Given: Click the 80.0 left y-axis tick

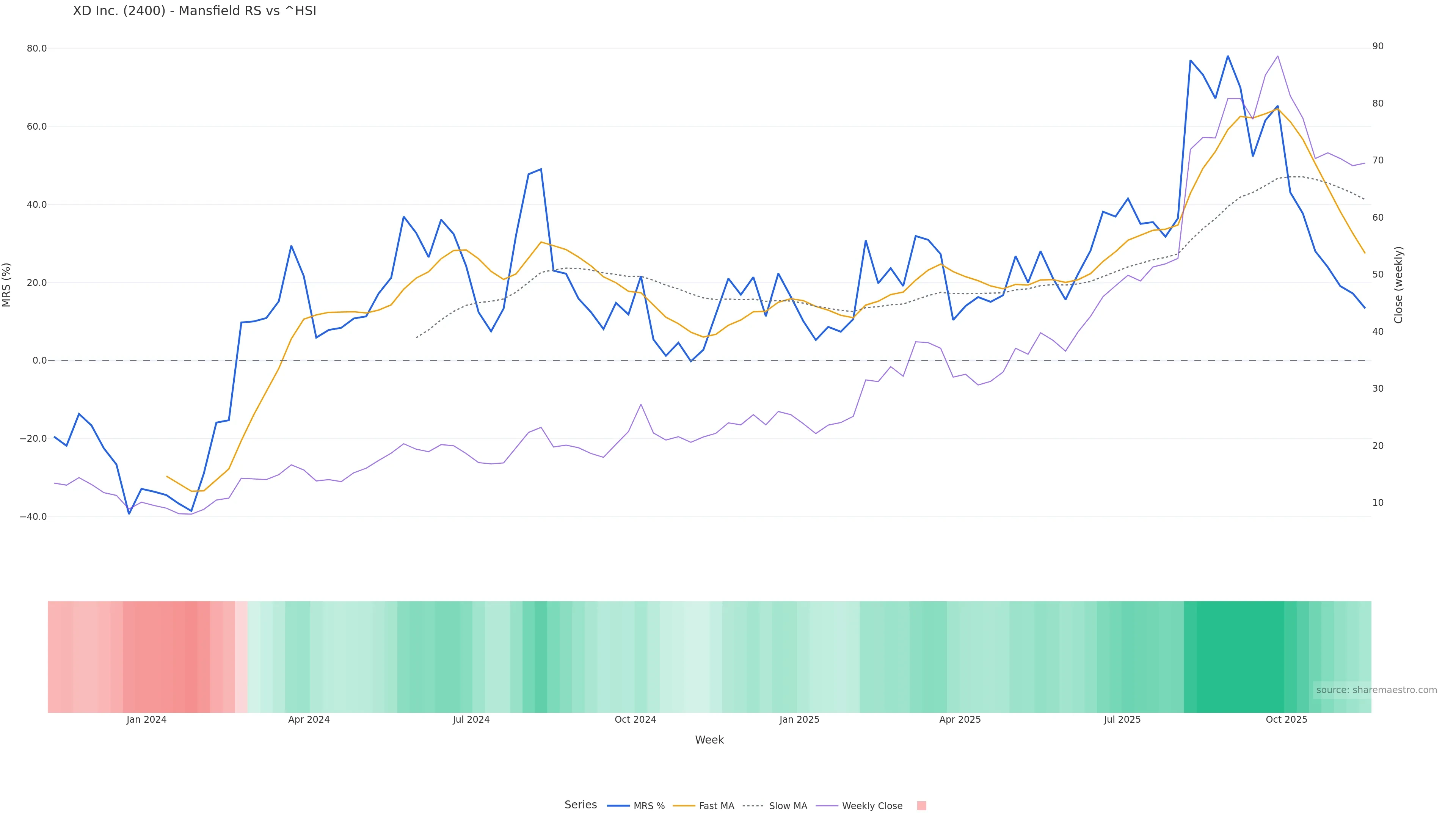Looking at the screenshot, I should tap(37, 49).
